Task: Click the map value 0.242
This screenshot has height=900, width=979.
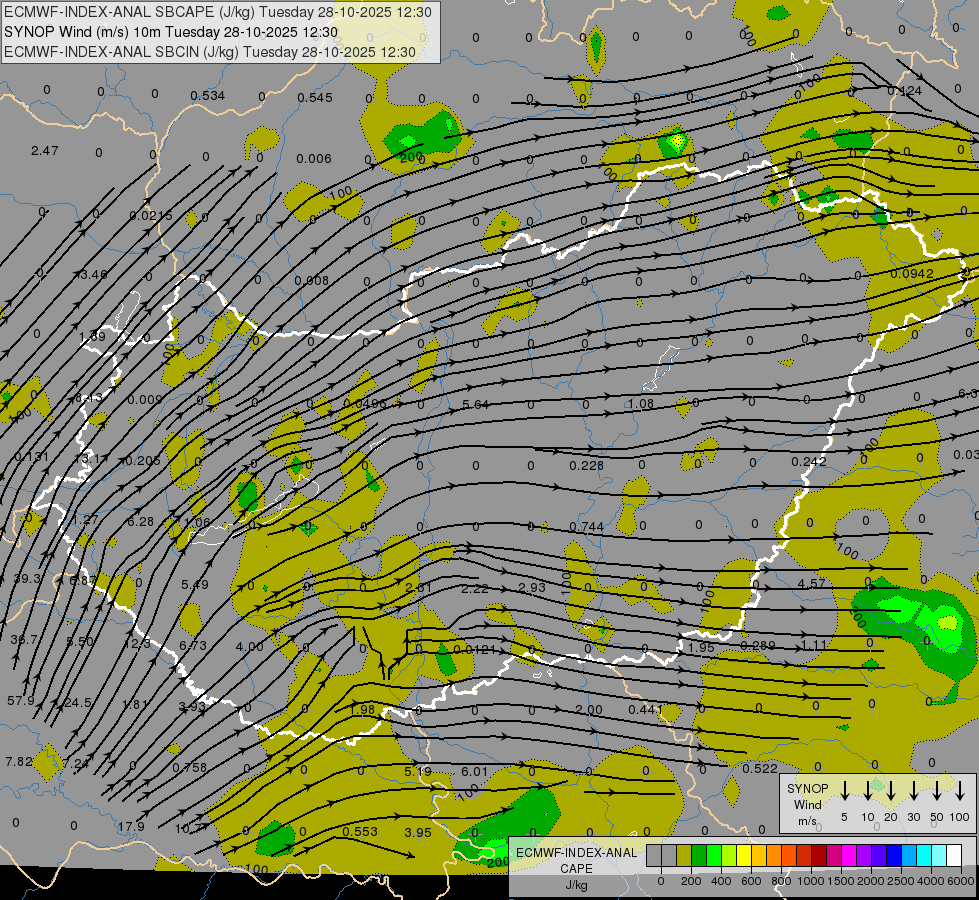Action: click(809, 462)
